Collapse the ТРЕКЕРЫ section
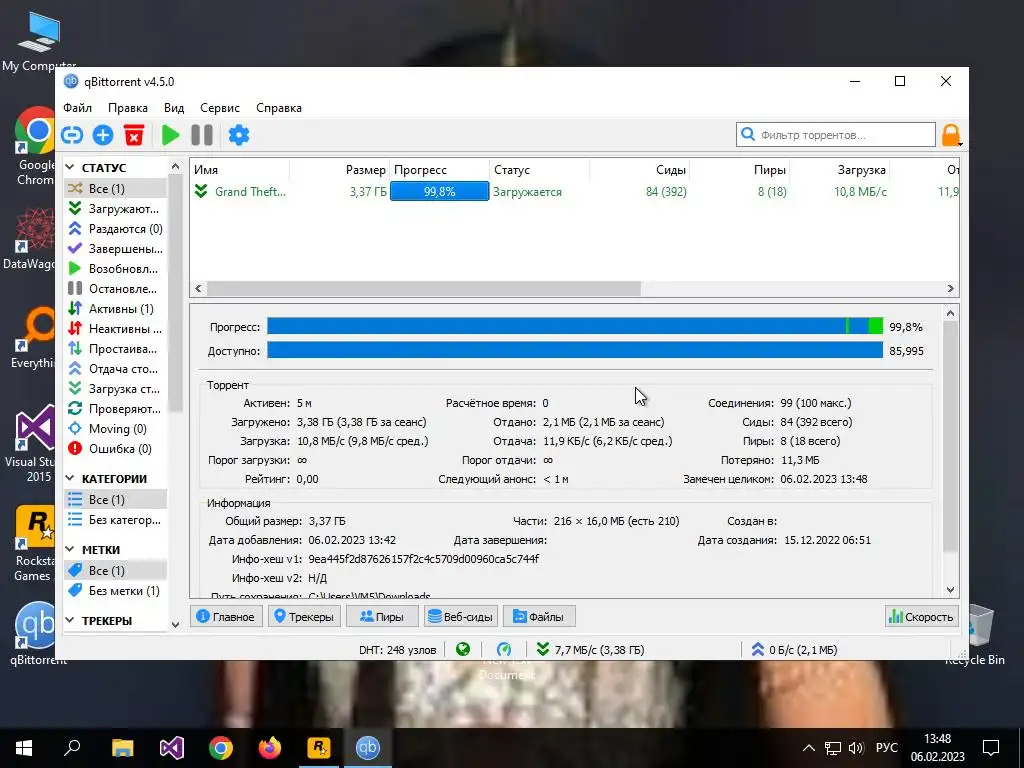This screenshot has width=1024, height=768. (70, 620)
